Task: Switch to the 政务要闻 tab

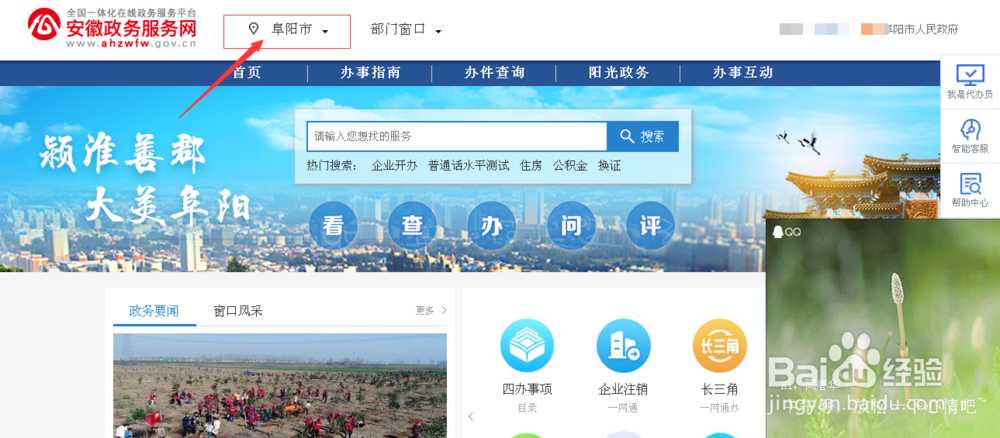Action: [x=154, y=311]
